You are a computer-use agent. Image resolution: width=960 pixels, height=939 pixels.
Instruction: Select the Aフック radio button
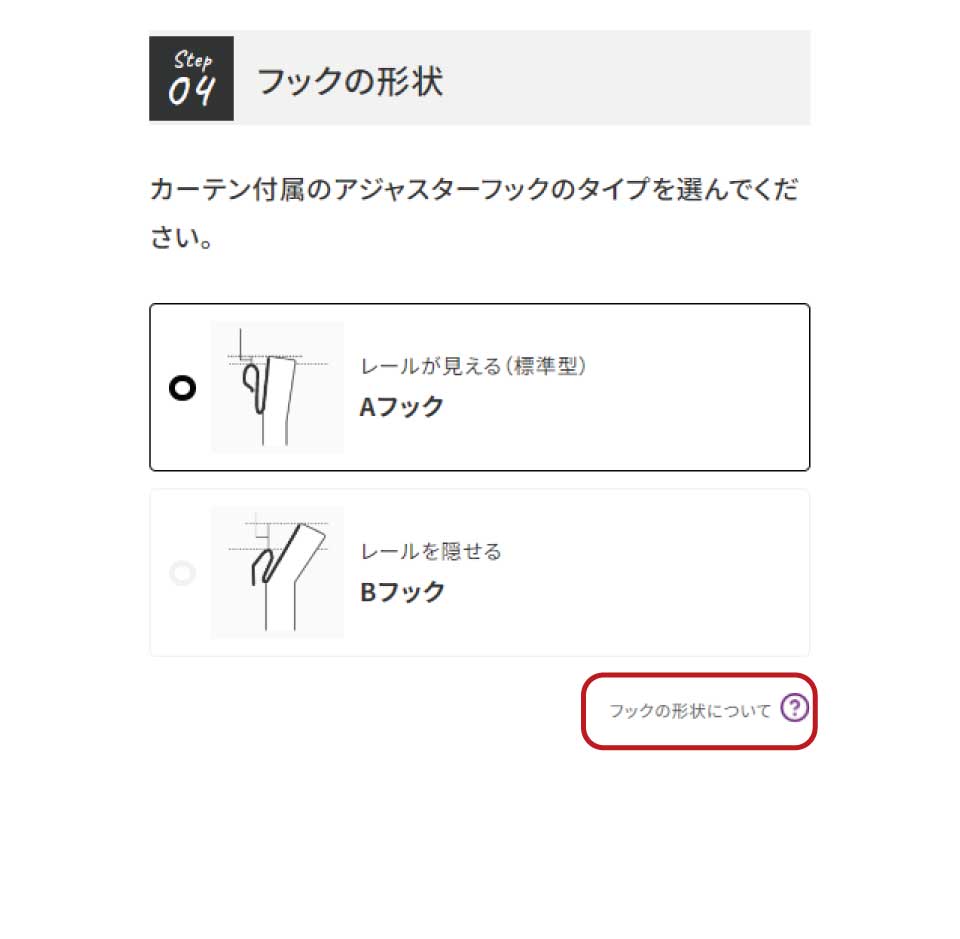point(182,387)
